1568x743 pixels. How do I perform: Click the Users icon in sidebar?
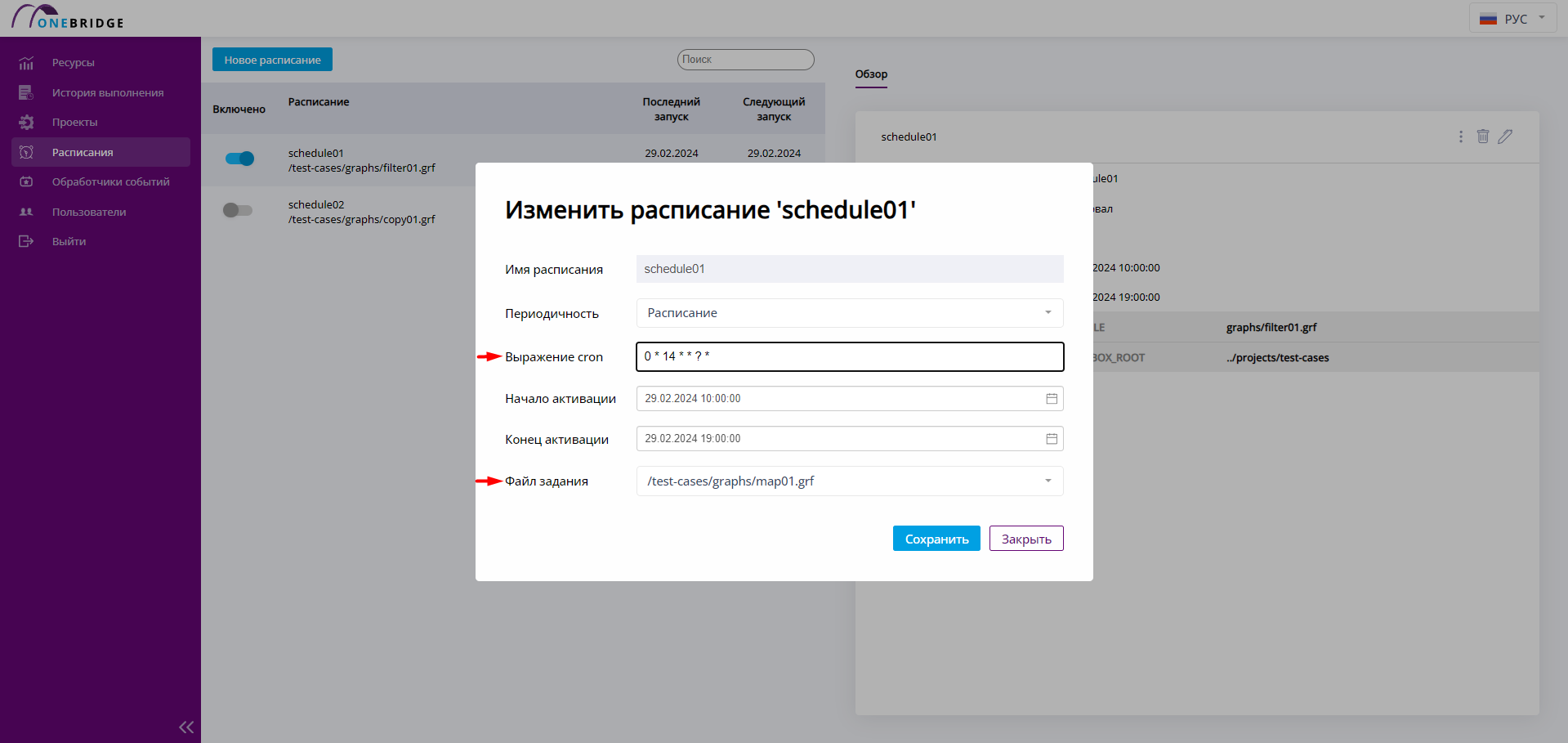(x=26, y=212)
